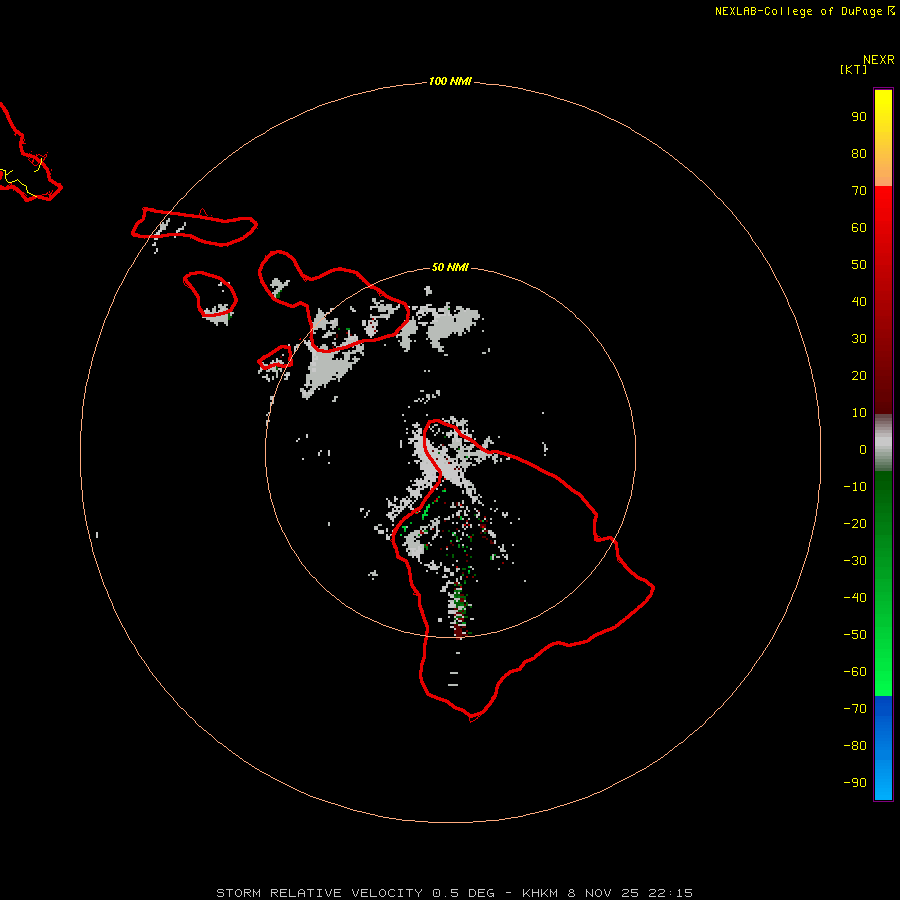
Task: Click the 60 value on the velocity scale
Action: click(x=859, y=228)
